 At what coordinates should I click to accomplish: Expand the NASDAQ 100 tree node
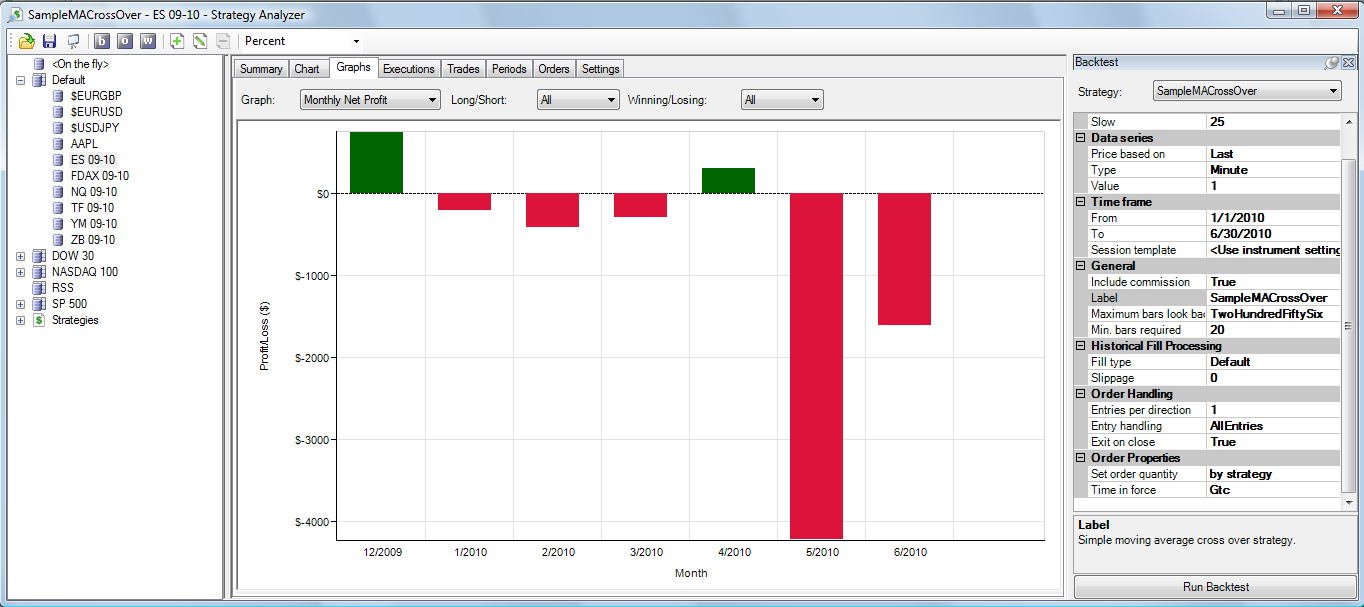click(21, 272)
